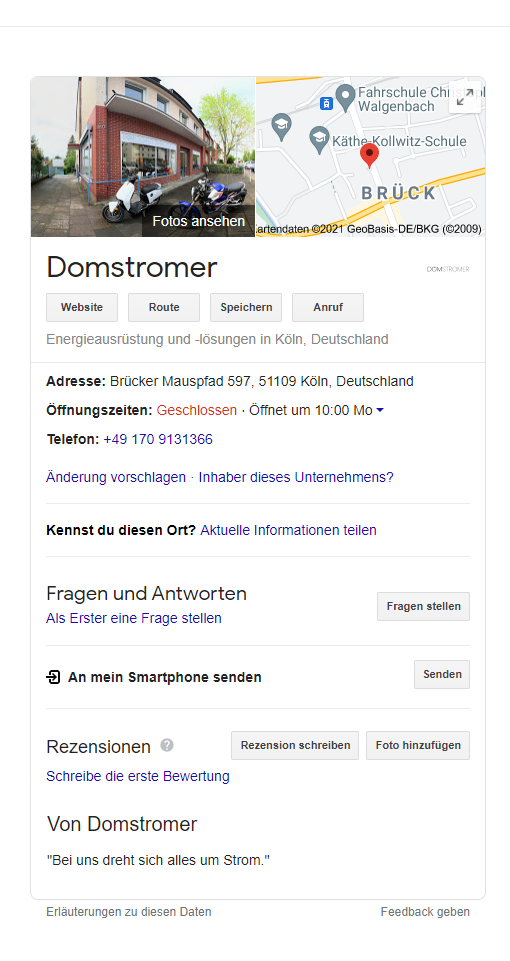Click Fragen stellen button
The height and width of the screenshot is (961, 510).
[424, 607]
